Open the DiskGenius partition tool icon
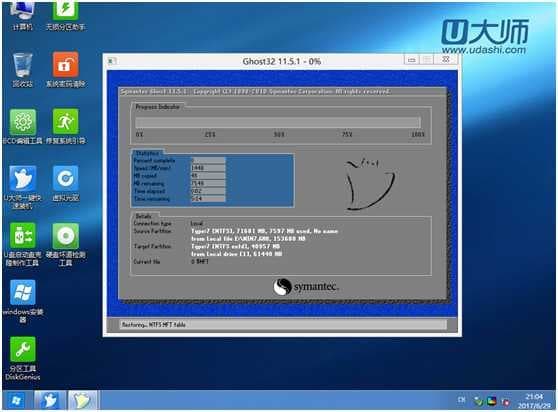 [x=23, y=359]
